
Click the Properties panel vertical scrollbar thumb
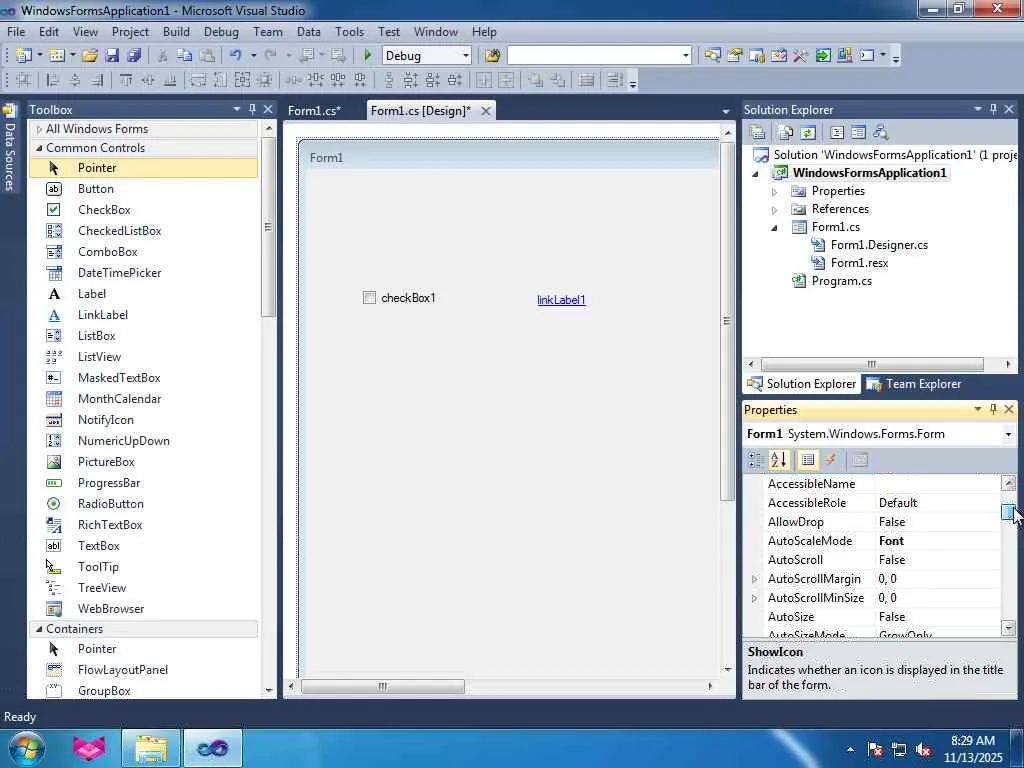tap(1008, 513)
